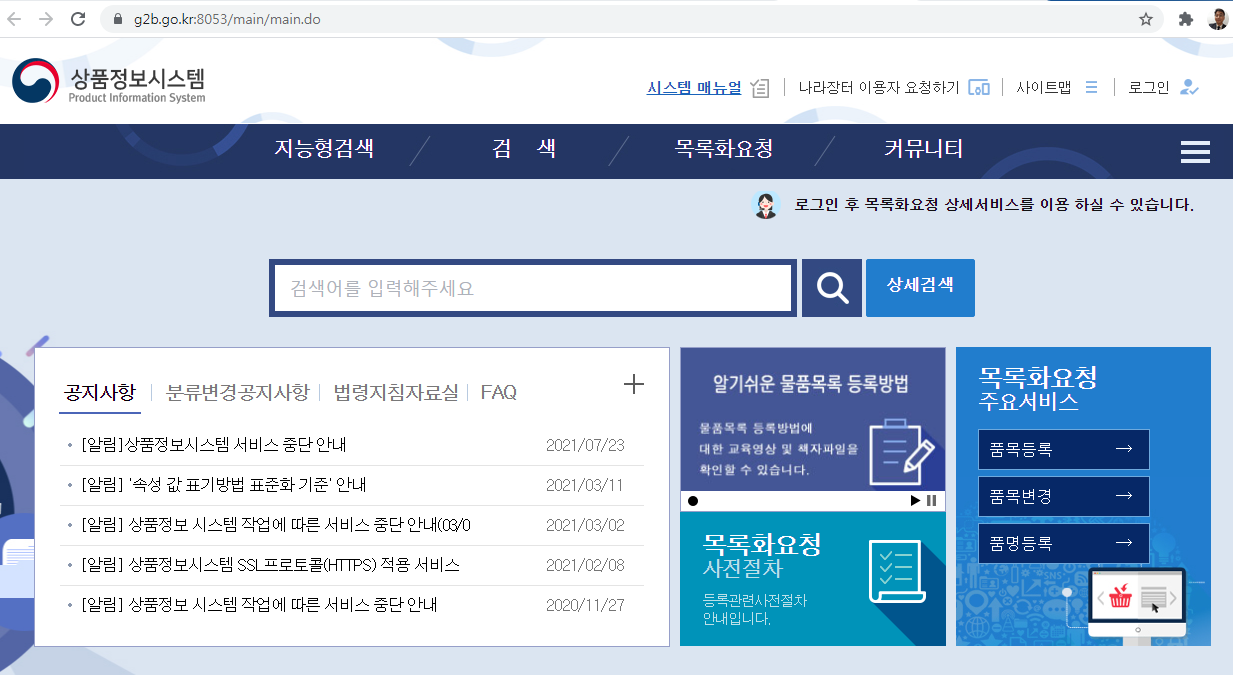The image size is (1233, 675).
Task: Click the login notice text 로그인 후 목록화요청
Action: (x=994, y=206)
